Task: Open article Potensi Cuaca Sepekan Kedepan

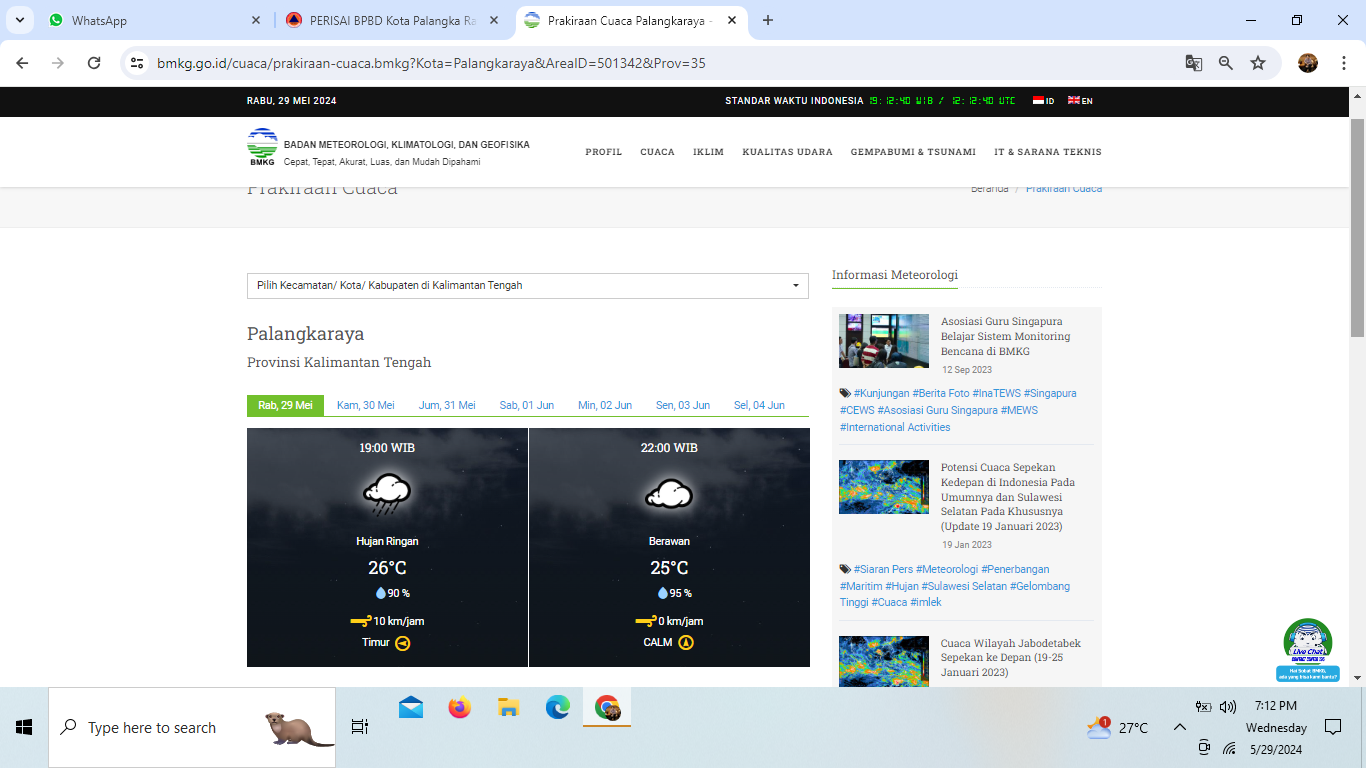Action: (x=1008, y=496)
